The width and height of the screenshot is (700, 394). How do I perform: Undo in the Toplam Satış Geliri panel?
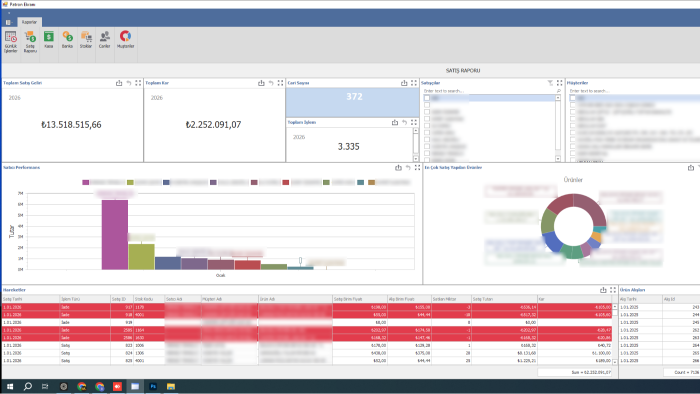pyautogui.click(x=129, y=83)
